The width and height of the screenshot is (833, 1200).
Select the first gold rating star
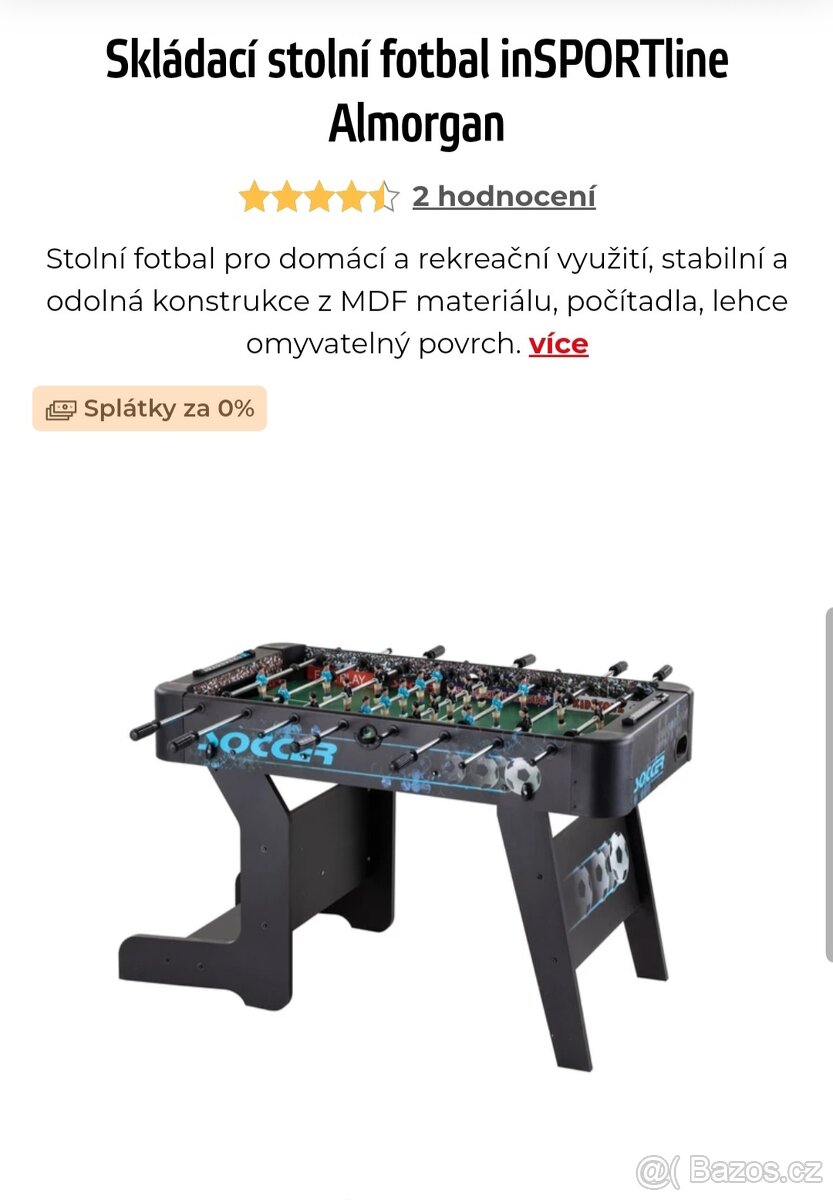(x=254, y=197)
